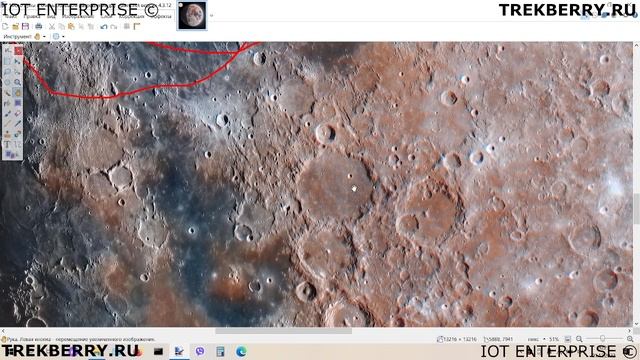
Task: Click the Deselect icon in the toolbar
Action: pyautogui.click(x=90, y=27)
